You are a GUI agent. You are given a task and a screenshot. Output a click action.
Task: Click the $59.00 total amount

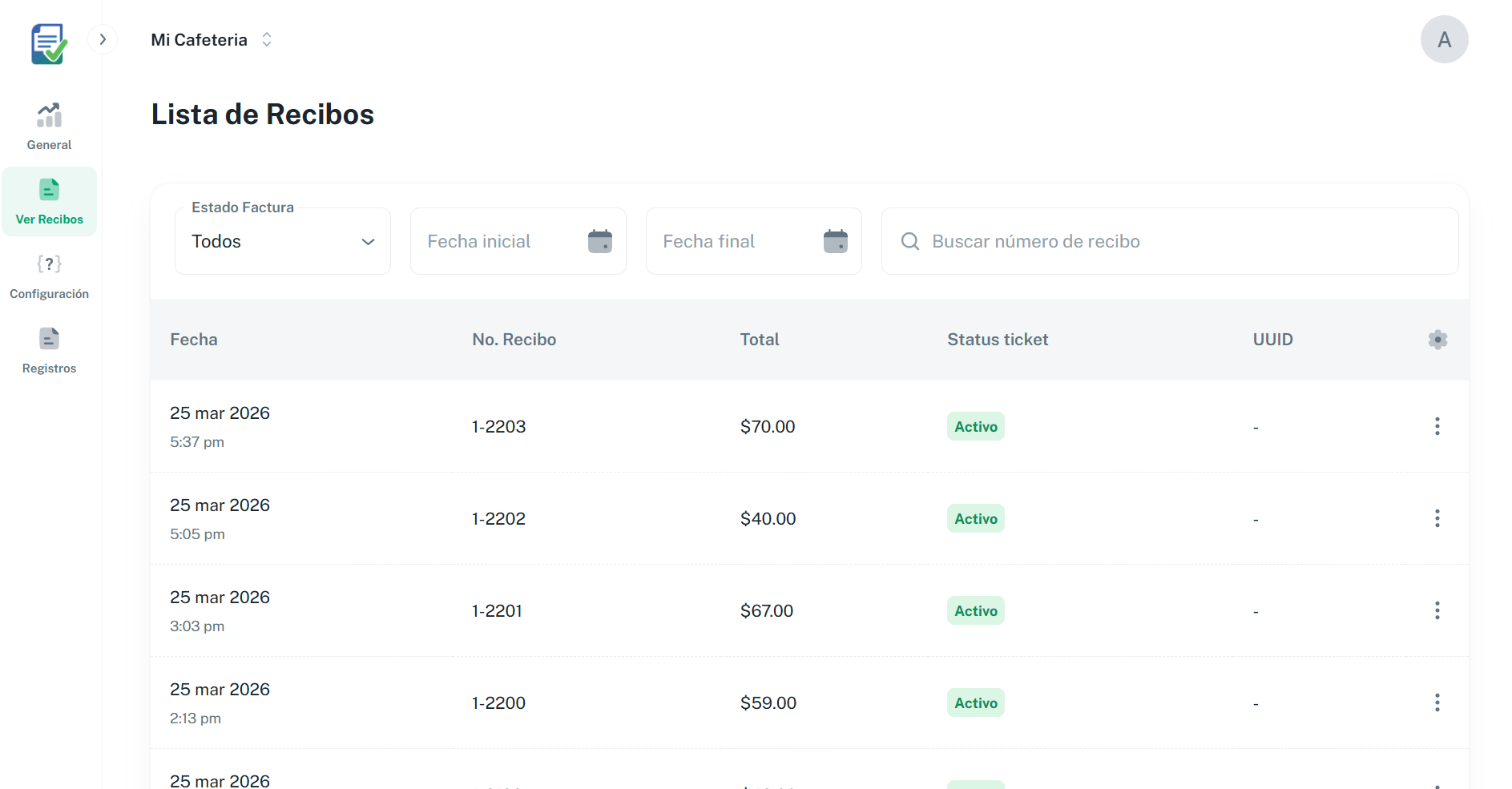(x=768, y=702)
